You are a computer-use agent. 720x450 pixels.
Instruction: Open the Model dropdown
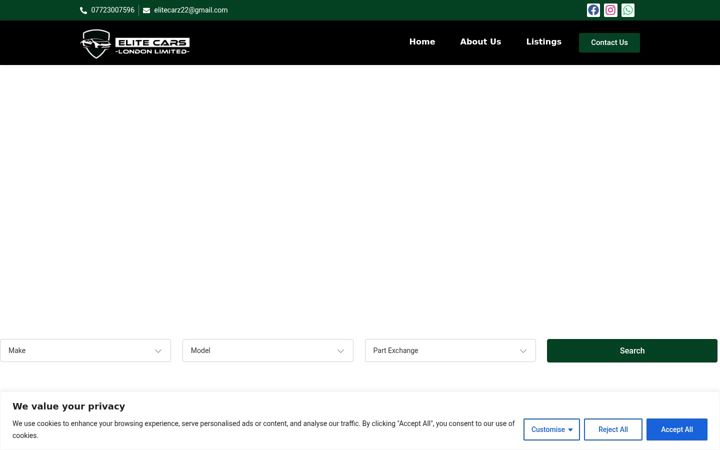point(268,350)
